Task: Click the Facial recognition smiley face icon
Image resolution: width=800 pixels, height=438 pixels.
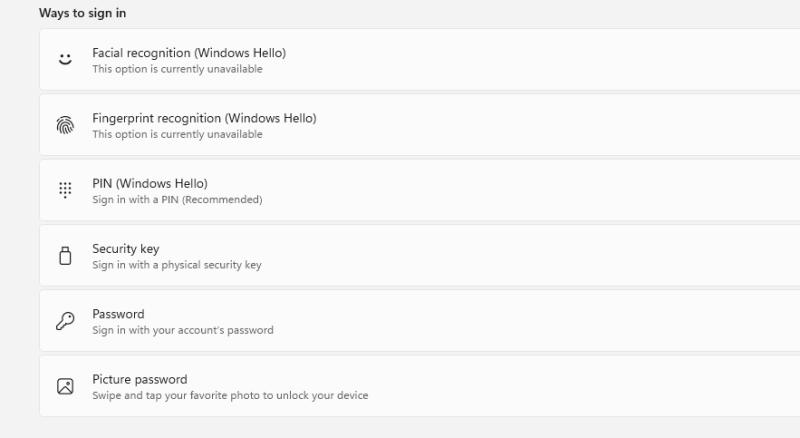Action: (65, 60)
